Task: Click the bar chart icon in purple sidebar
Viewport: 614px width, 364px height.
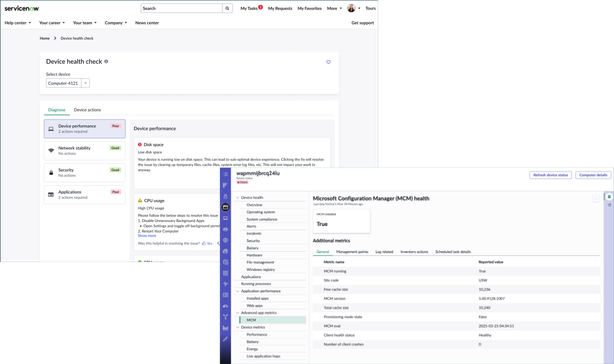Action: (226, 328)
